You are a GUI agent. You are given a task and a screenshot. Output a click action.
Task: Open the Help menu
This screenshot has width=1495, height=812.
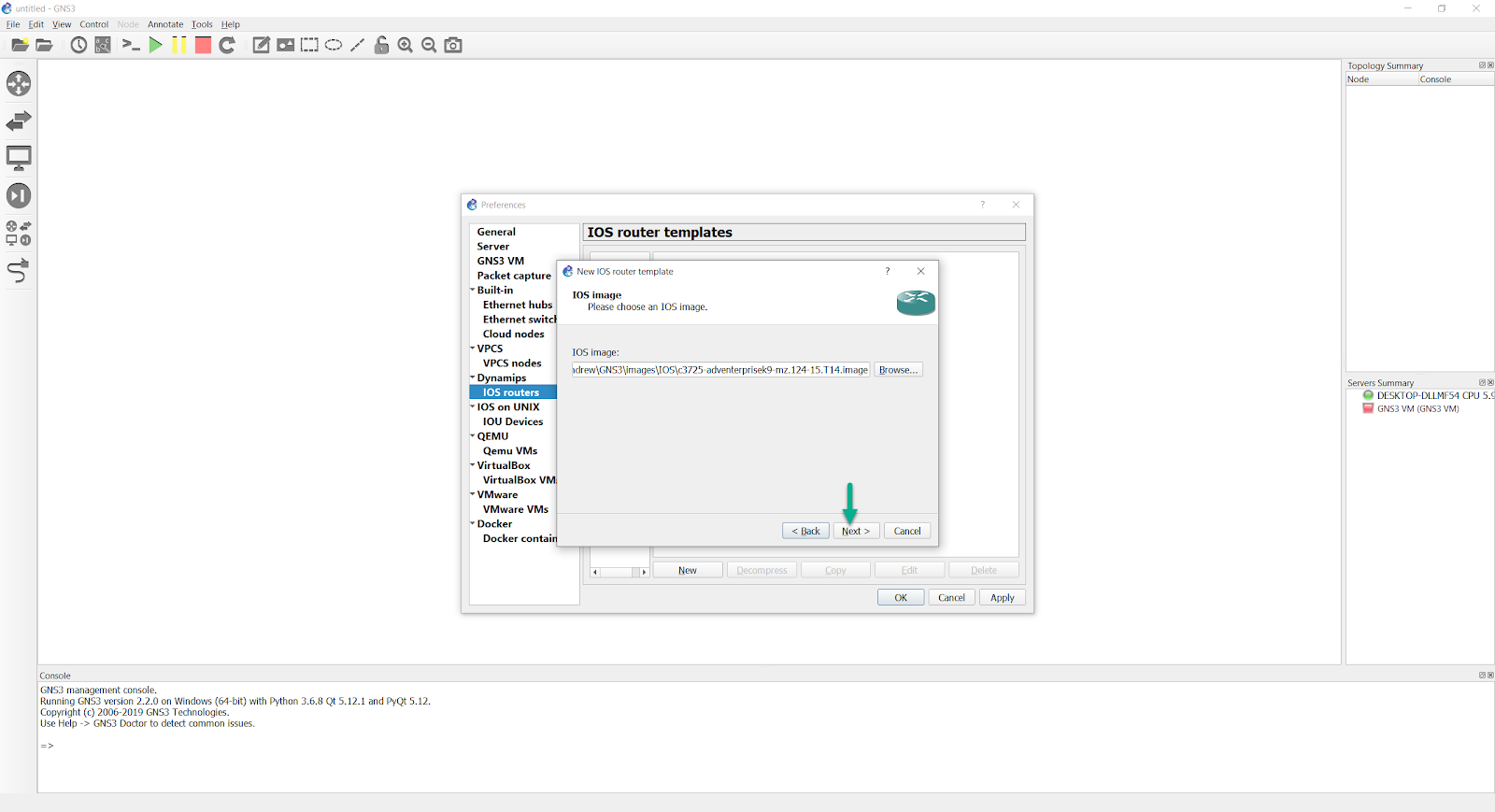(x=231, y=24)
